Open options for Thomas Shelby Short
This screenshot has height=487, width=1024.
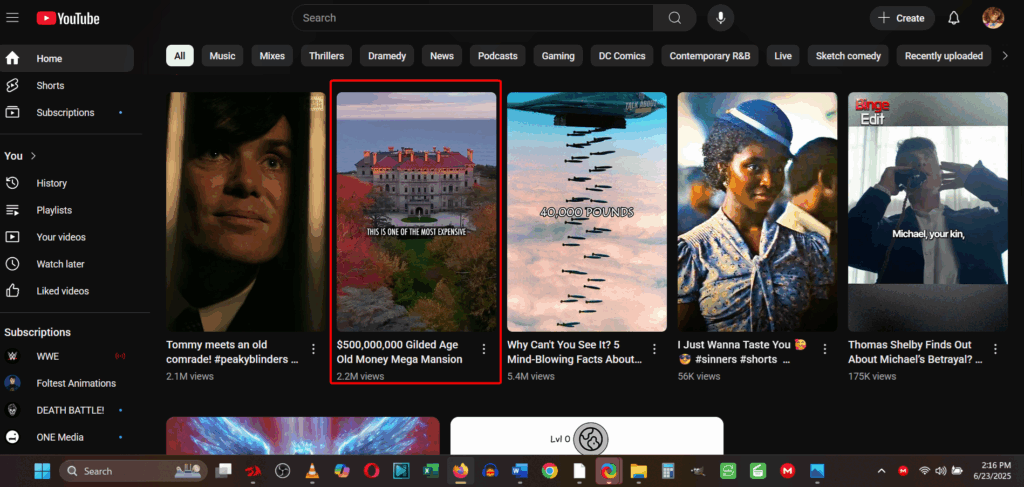(995, 349)
